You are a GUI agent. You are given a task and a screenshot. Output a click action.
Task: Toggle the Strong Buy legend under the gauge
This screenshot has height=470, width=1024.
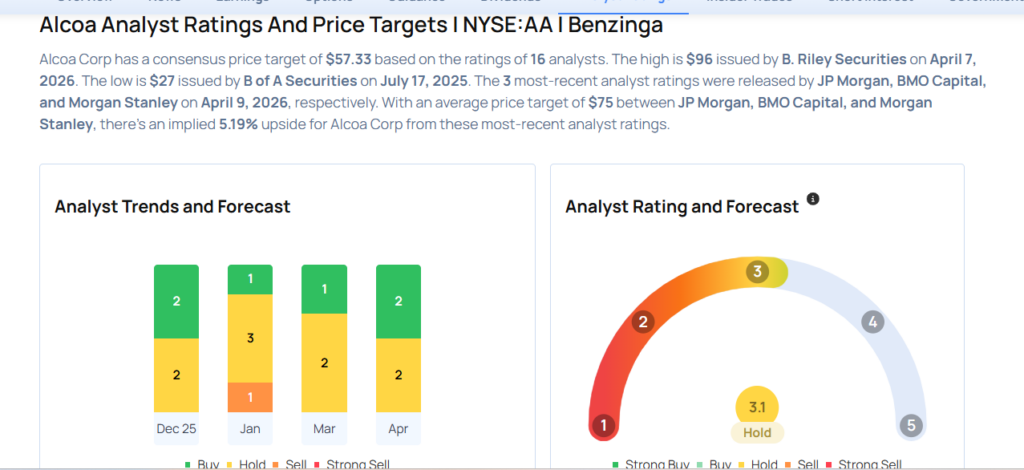click(652, 464)
